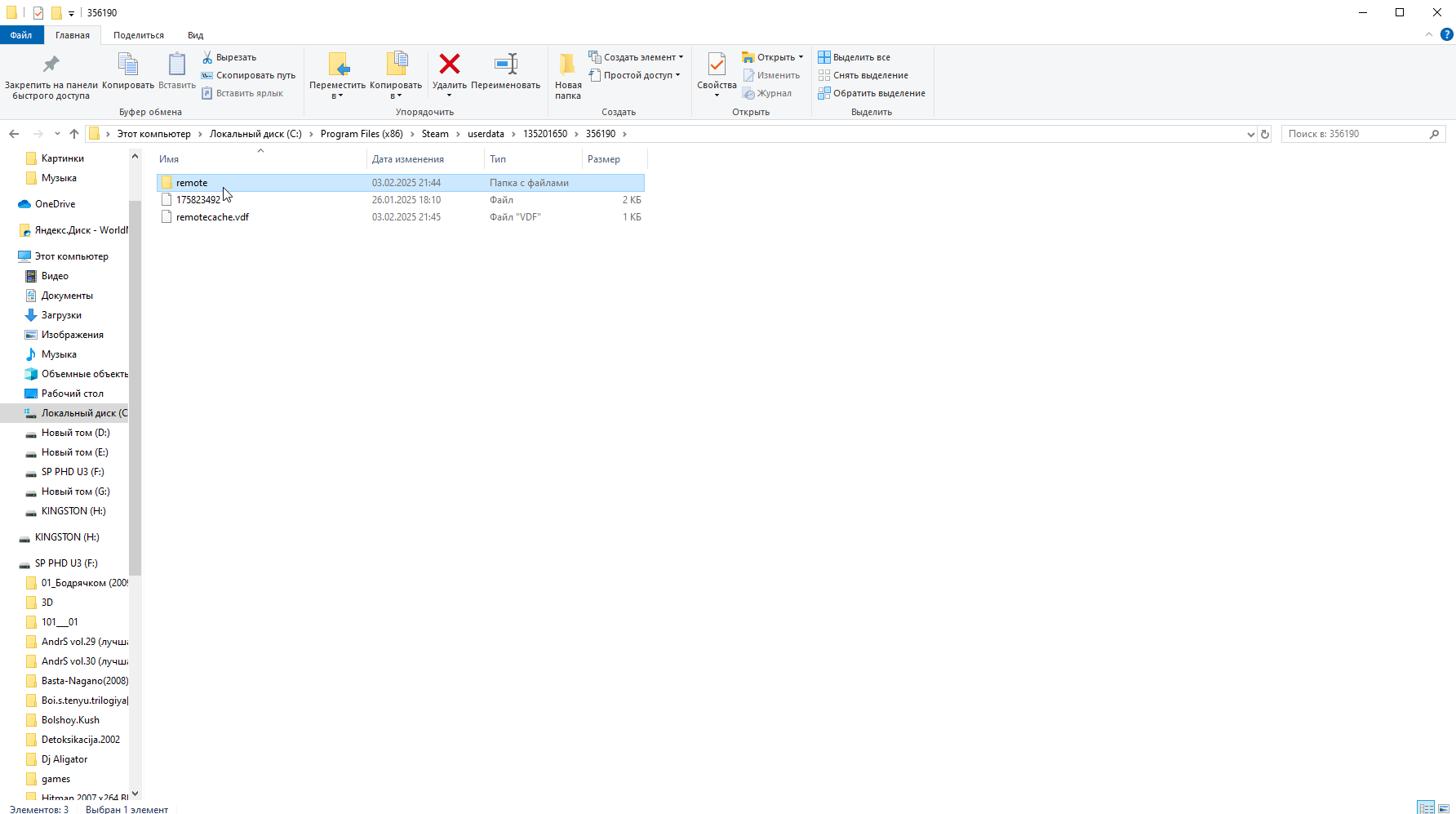Sort by Размер column header

click(x=615, y=159)
